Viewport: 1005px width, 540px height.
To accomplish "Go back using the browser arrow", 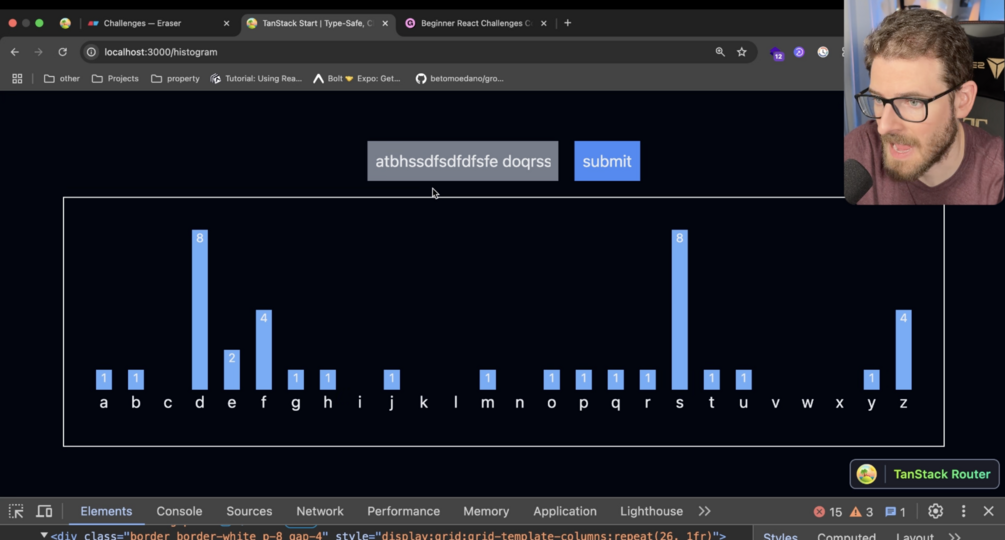I will coord(15,52).
